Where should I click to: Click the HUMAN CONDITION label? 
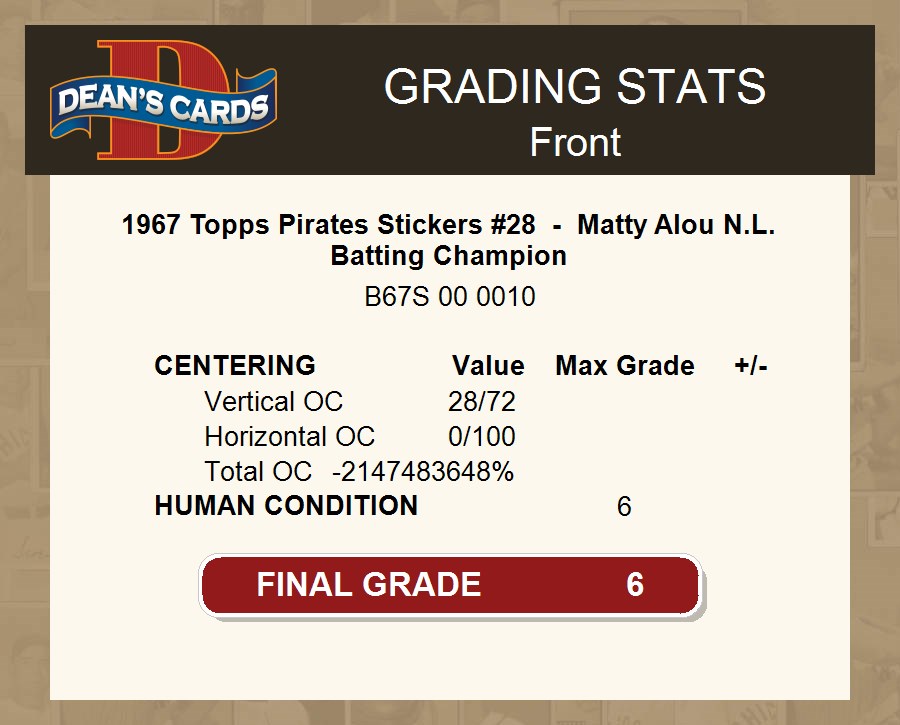pos(286,506)
